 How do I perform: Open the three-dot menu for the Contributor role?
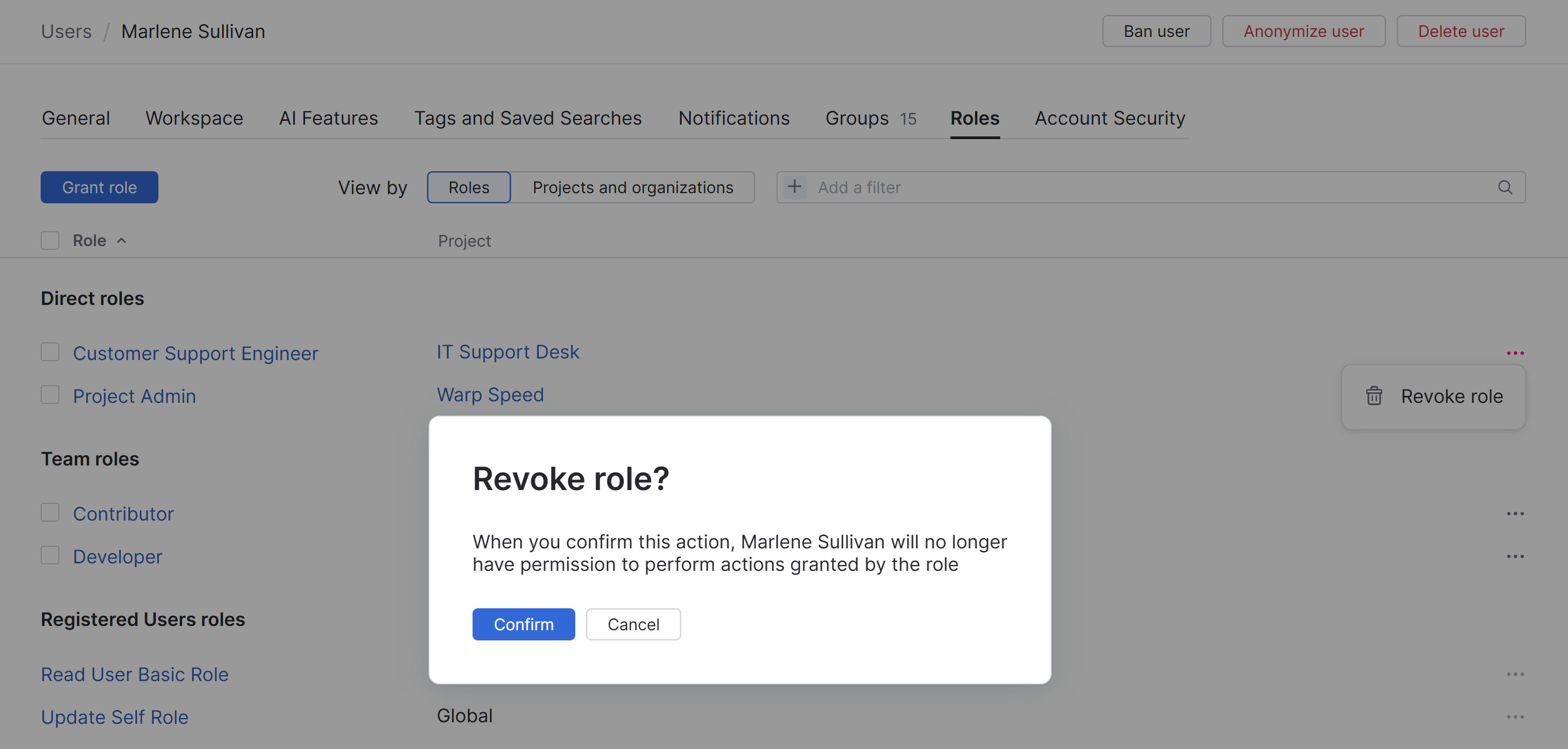coord(1514,514)
